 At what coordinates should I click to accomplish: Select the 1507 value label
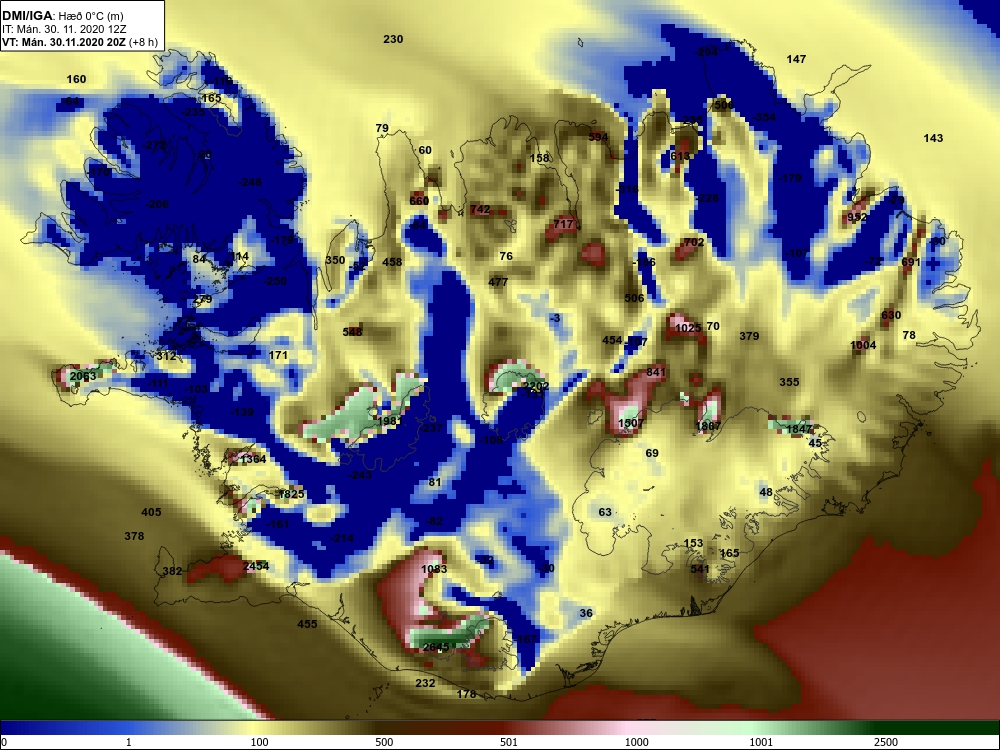[x=631, y=423]
